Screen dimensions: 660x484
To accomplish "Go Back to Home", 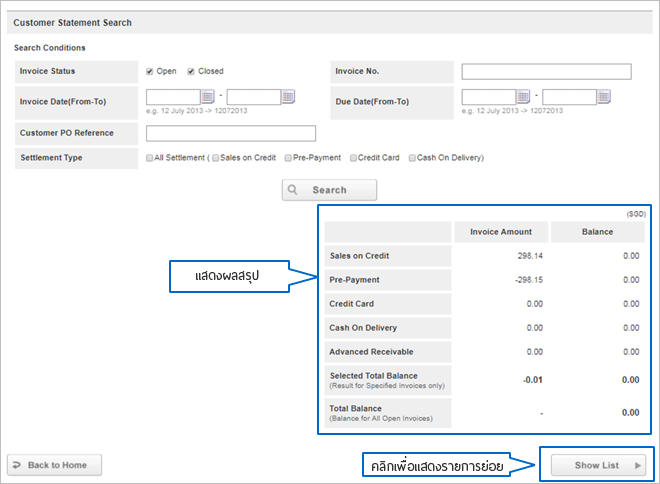I will click(x=55, y=465).
